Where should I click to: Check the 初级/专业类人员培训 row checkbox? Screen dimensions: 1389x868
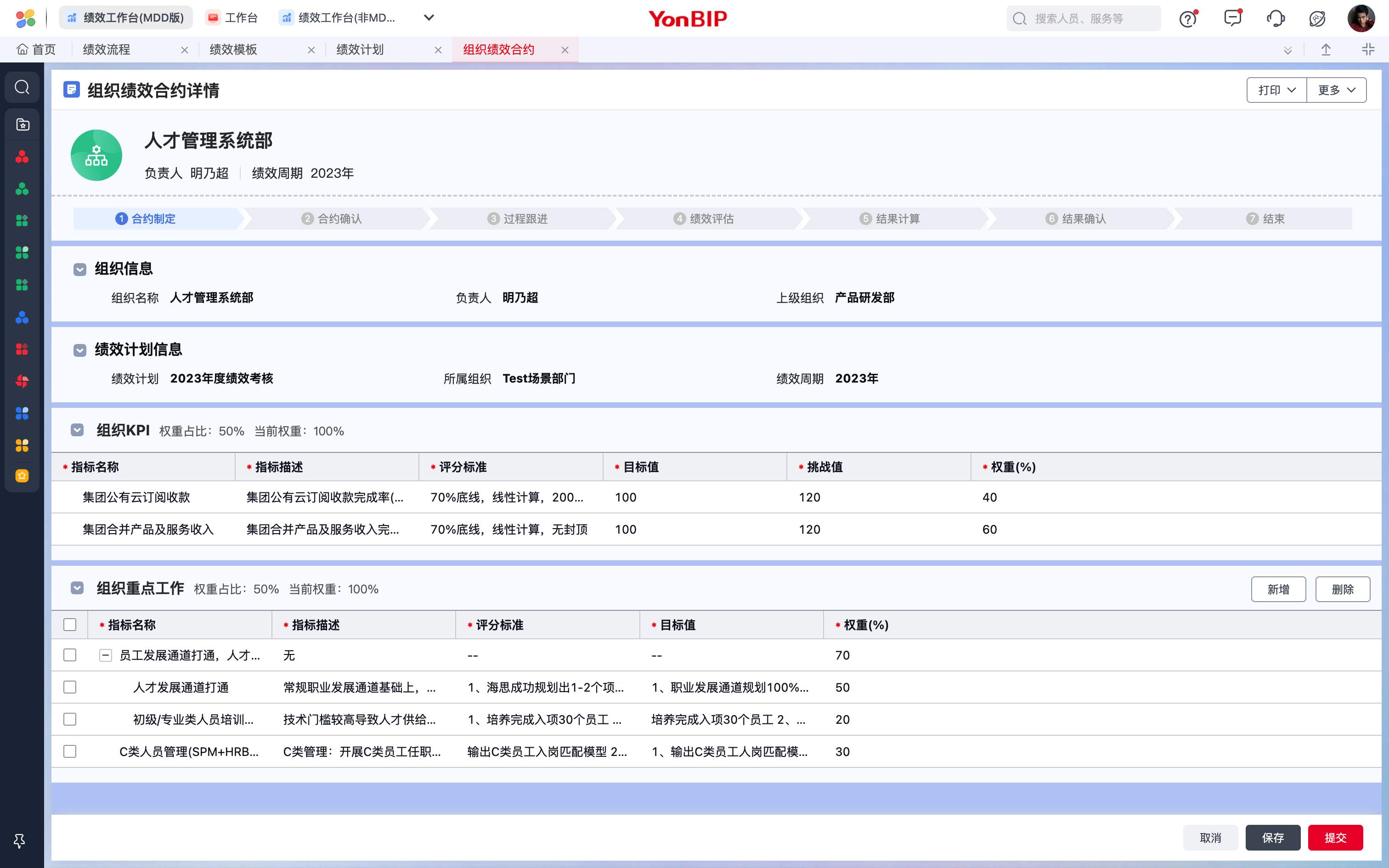[70, 719]
